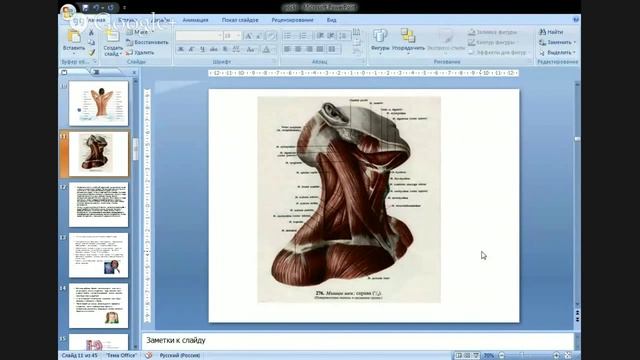The image size is (640, 360).
Task: Open the Макет layout dropdown
Action: coord(140,32)
